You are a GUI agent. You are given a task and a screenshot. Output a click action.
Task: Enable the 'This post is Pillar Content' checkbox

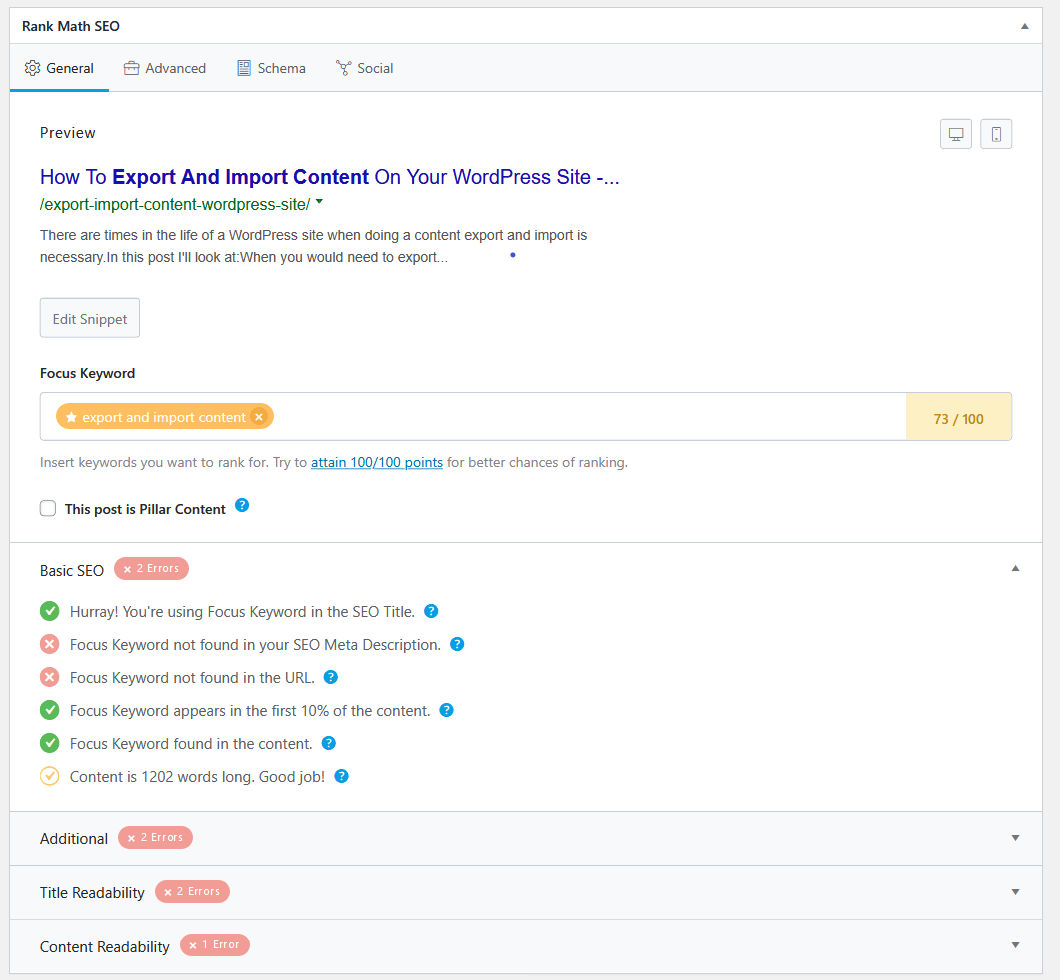coord(48,508)
